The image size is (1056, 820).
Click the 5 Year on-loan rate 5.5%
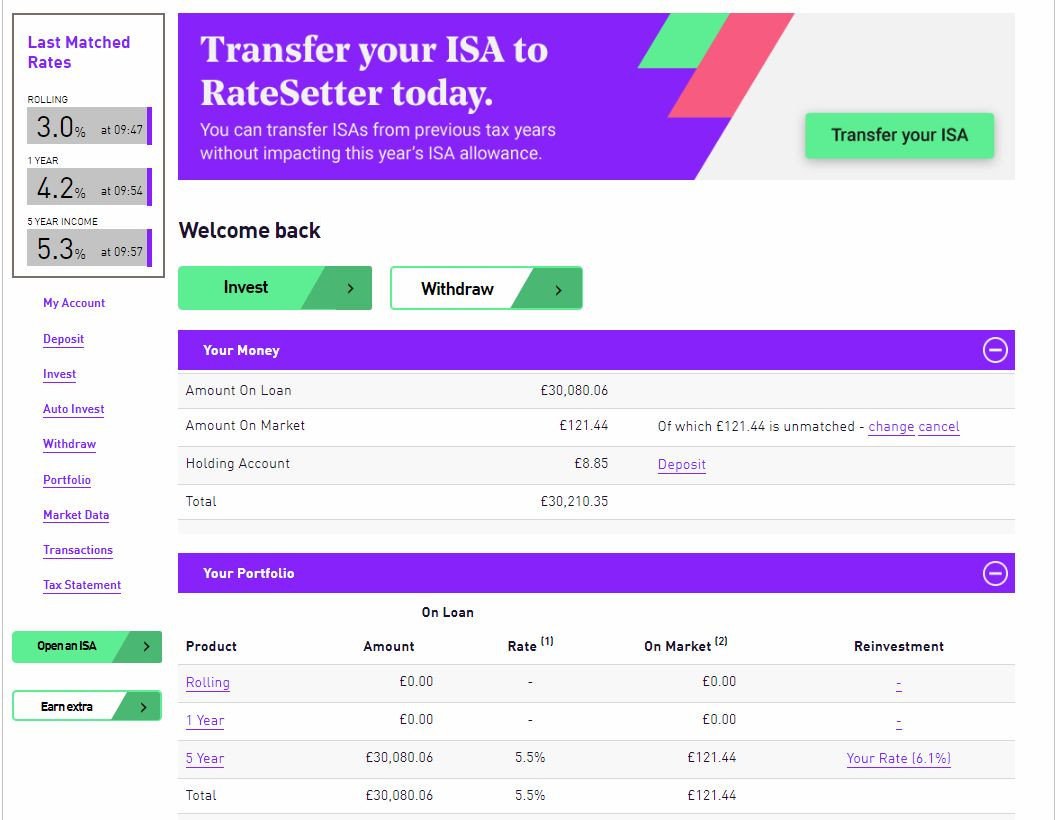pos(530,757)
